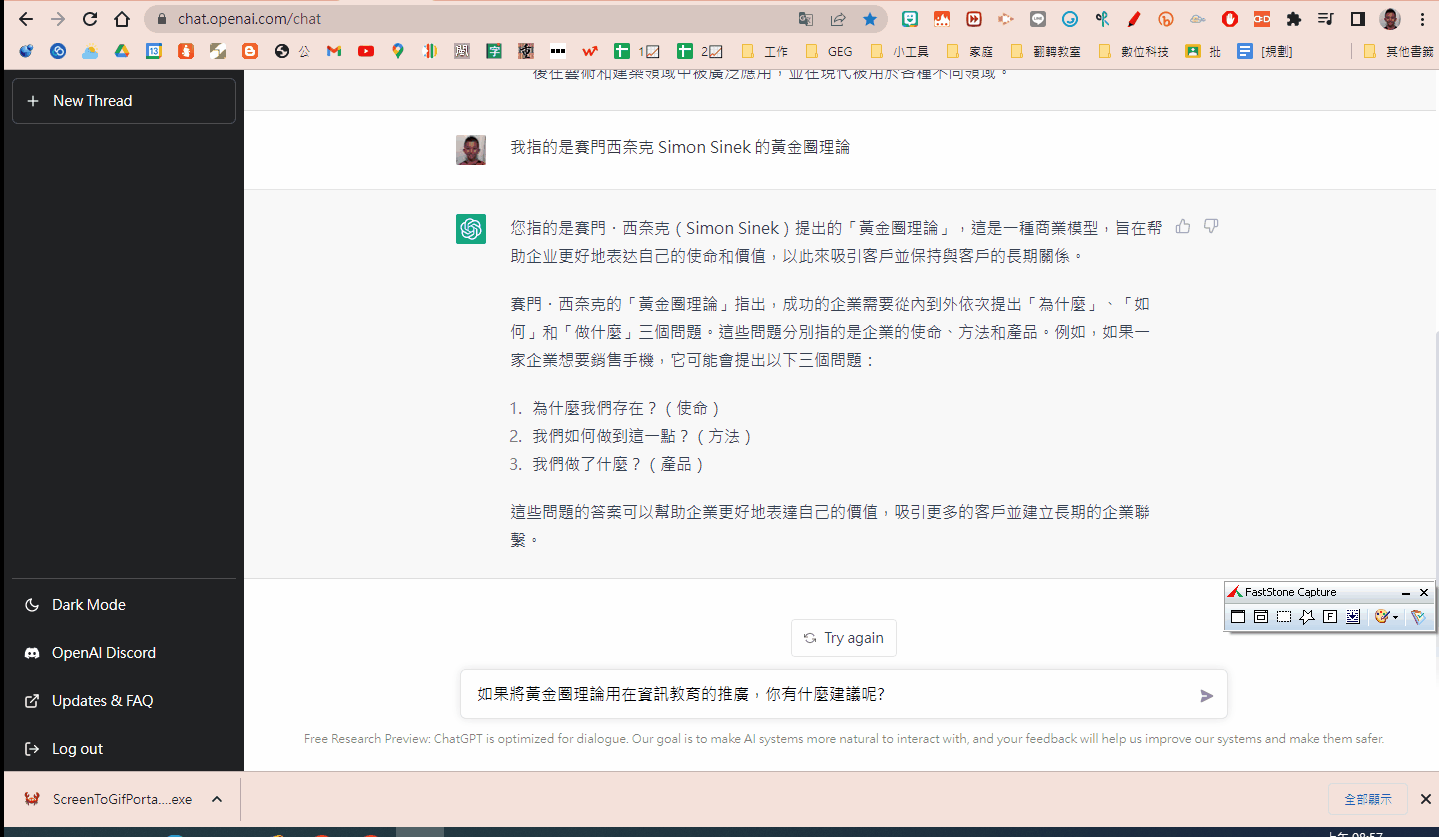Close the downloads bar
The width and height of the screenshot is (1439, 837).
pos(1426,799)
